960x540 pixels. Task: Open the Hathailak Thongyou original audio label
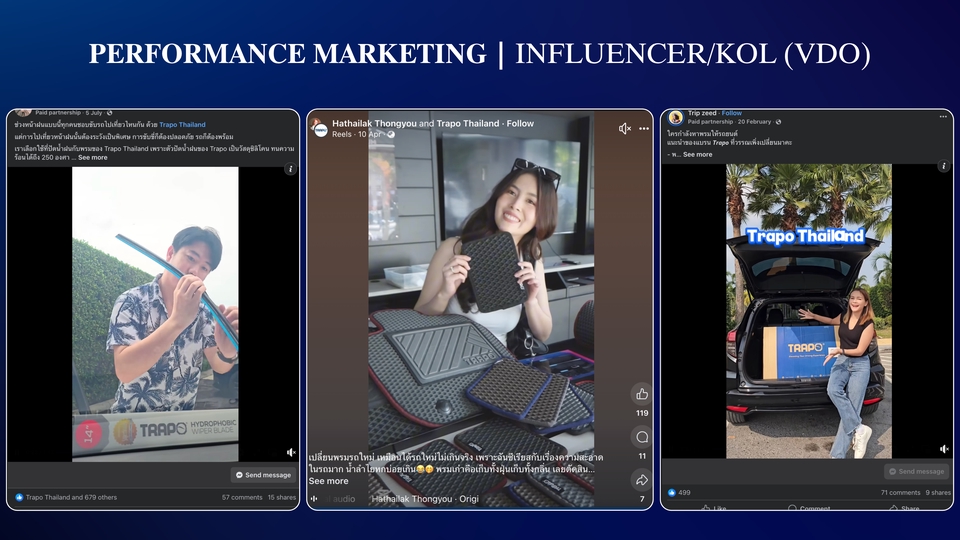pos(425,499)
